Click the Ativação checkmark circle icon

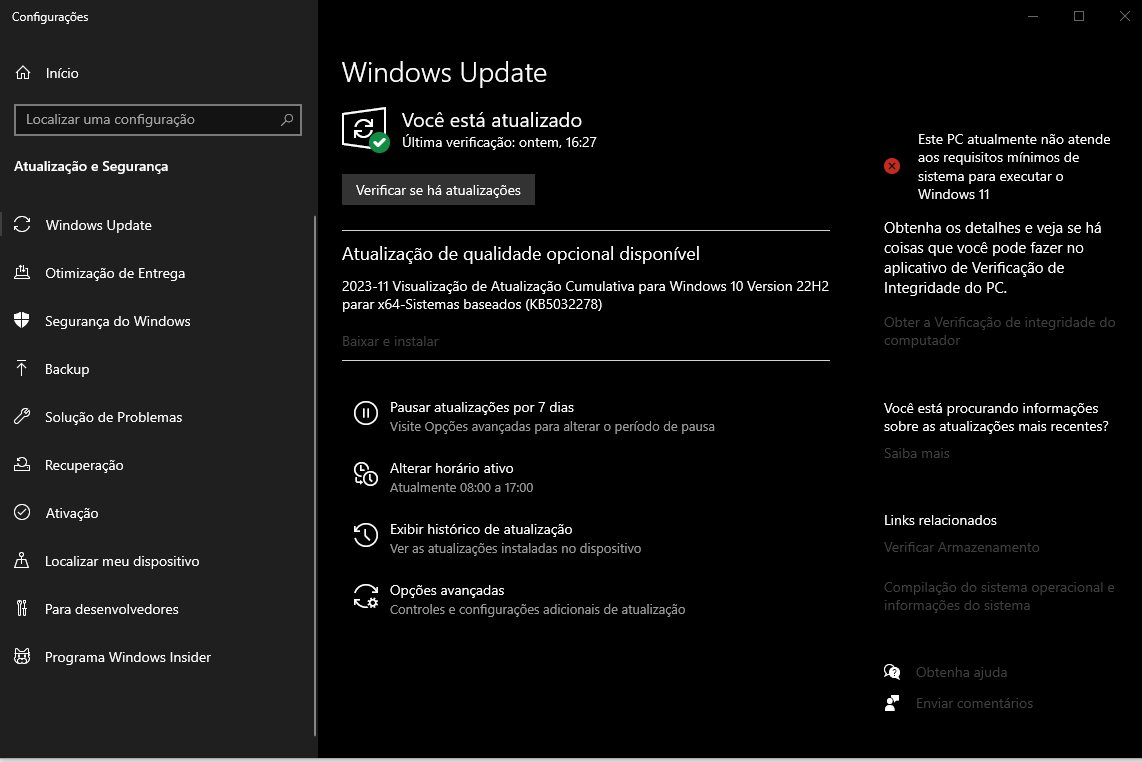tap(23, 512)
